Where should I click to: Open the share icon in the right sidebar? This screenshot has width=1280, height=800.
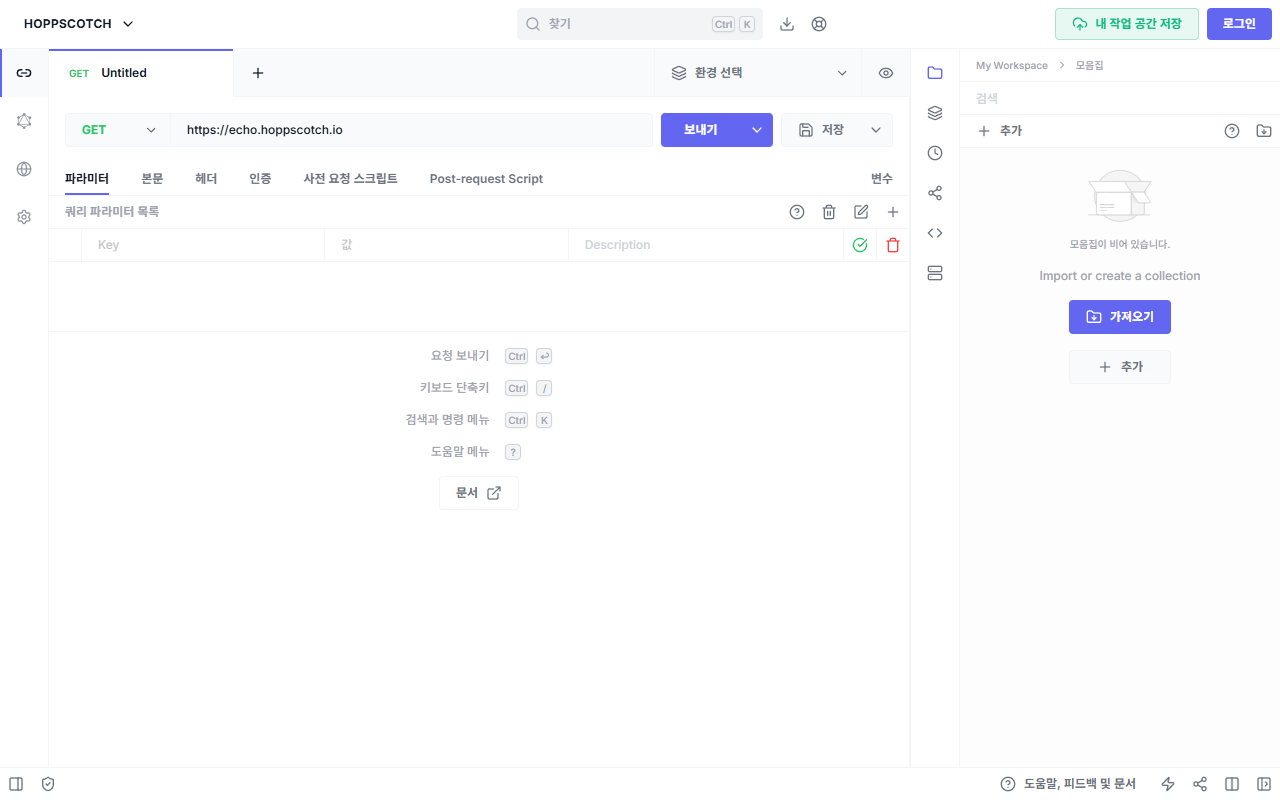tap(934, 192)
